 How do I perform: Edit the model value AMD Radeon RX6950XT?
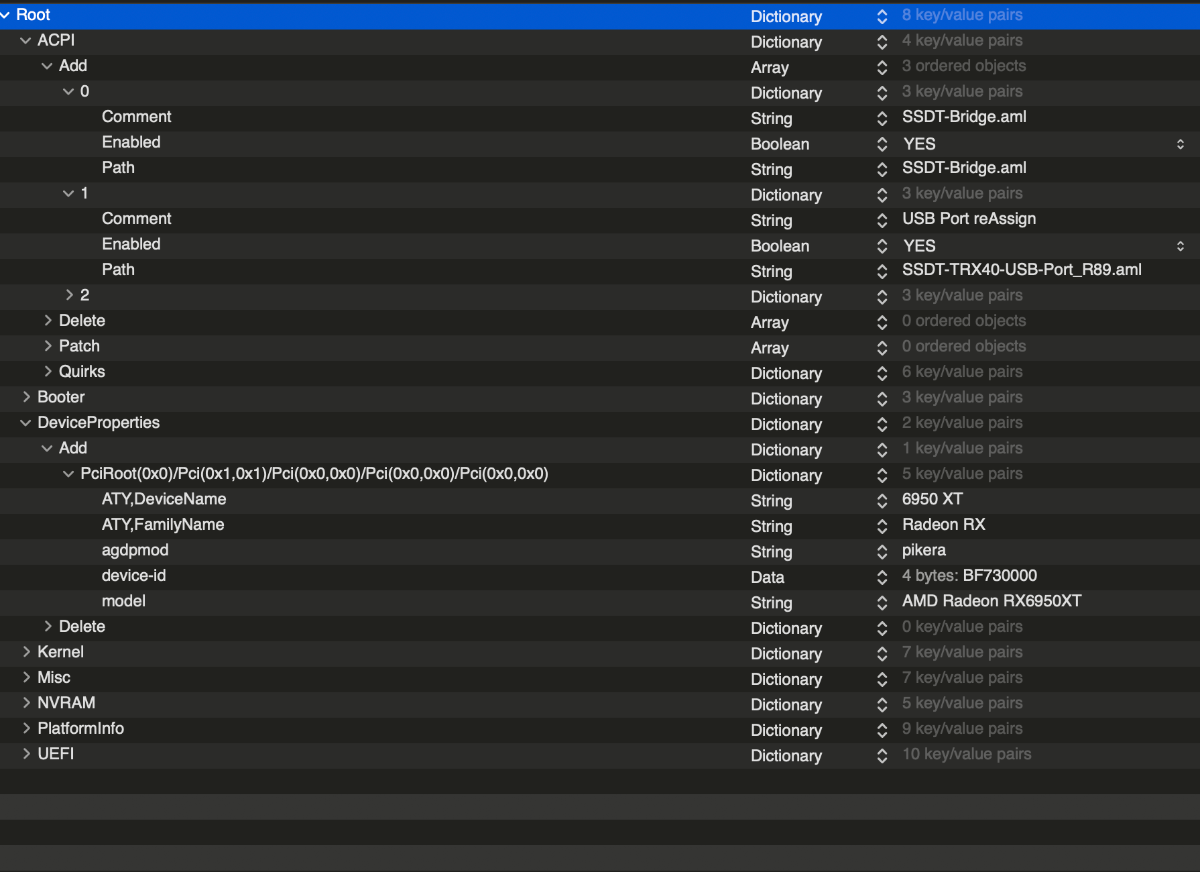992,602
